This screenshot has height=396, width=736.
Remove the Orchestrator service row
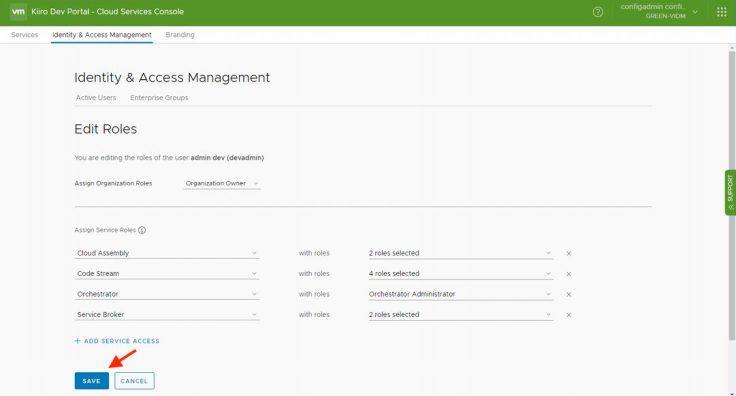coord(568,295)
